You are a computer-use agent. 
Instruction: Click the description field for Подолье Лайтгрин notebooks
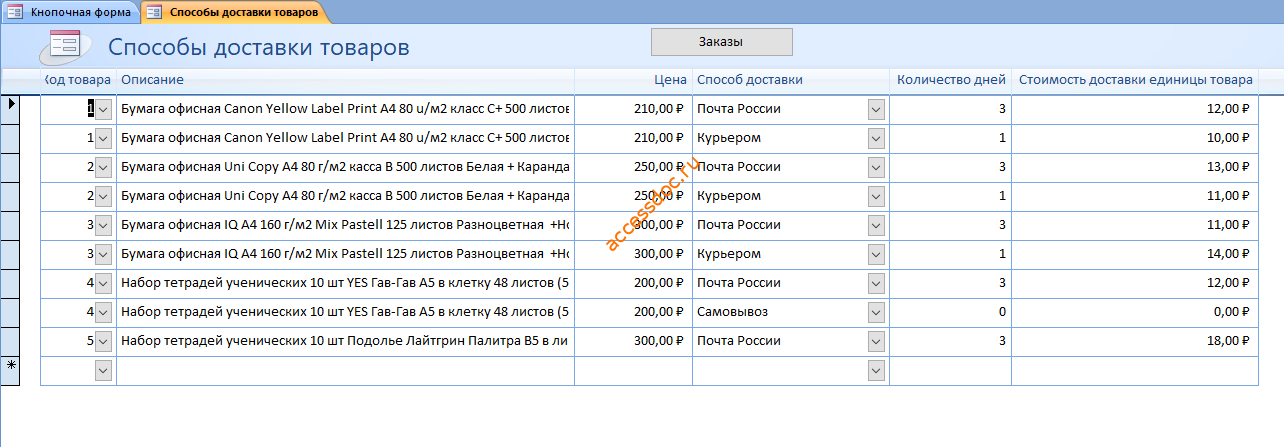click(x=345, y=341)
